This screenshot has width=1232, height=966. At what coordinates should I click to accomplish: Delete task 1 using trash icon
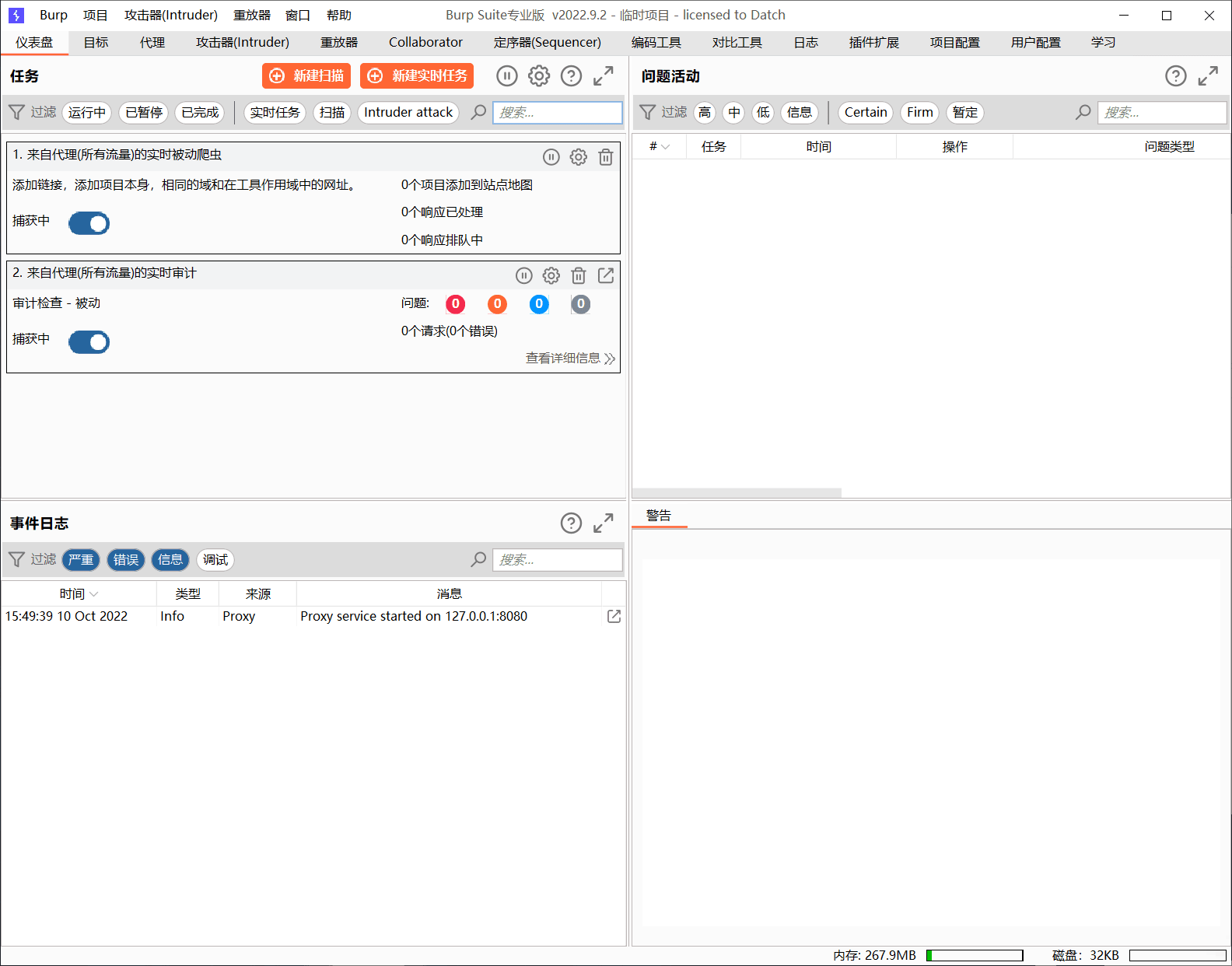point(605,157)
